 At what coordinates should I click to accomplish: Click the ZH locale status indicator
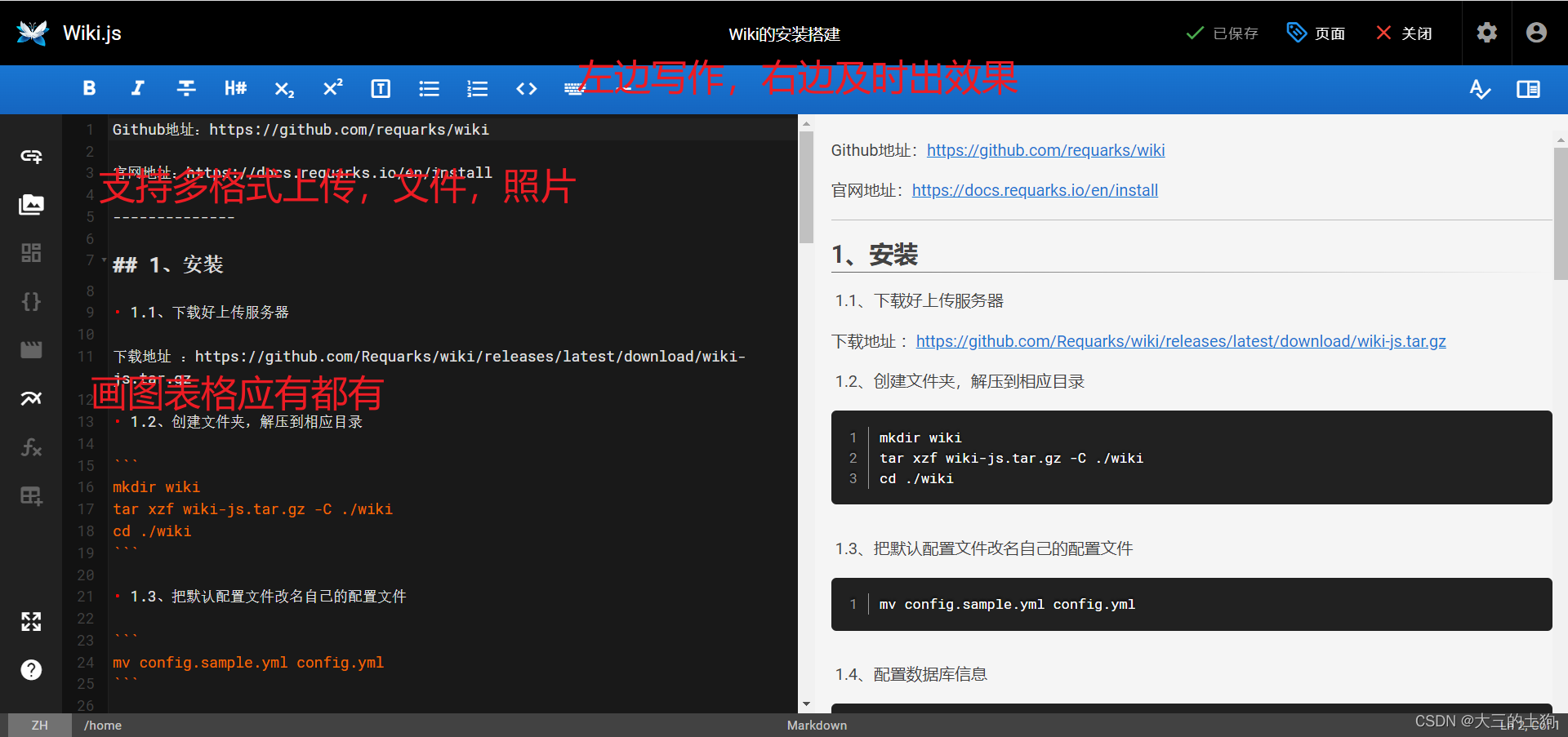click(x=39, y=725)
